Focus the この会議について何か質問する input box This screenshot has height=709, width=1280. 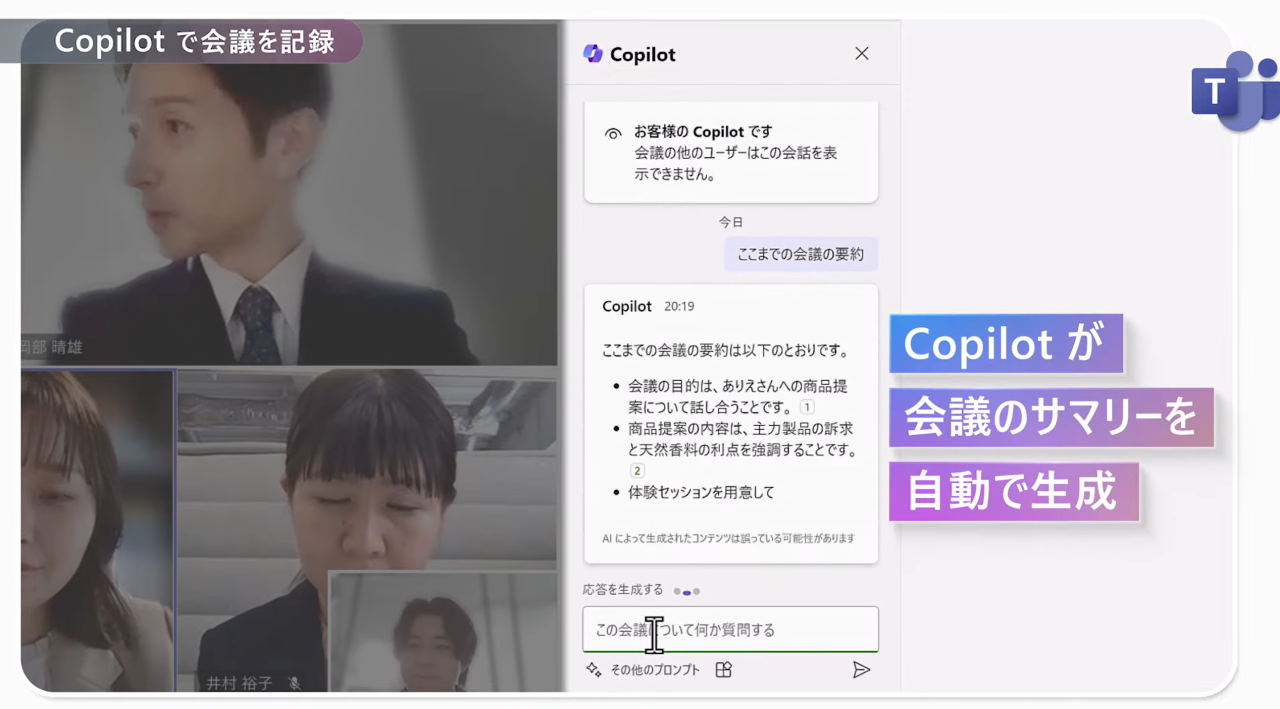point(731,629)
